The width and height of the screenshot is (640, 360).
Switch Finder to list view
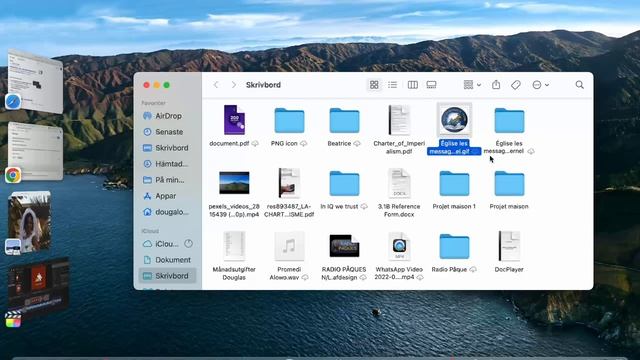pyautogui.click(x=393, y=84)
